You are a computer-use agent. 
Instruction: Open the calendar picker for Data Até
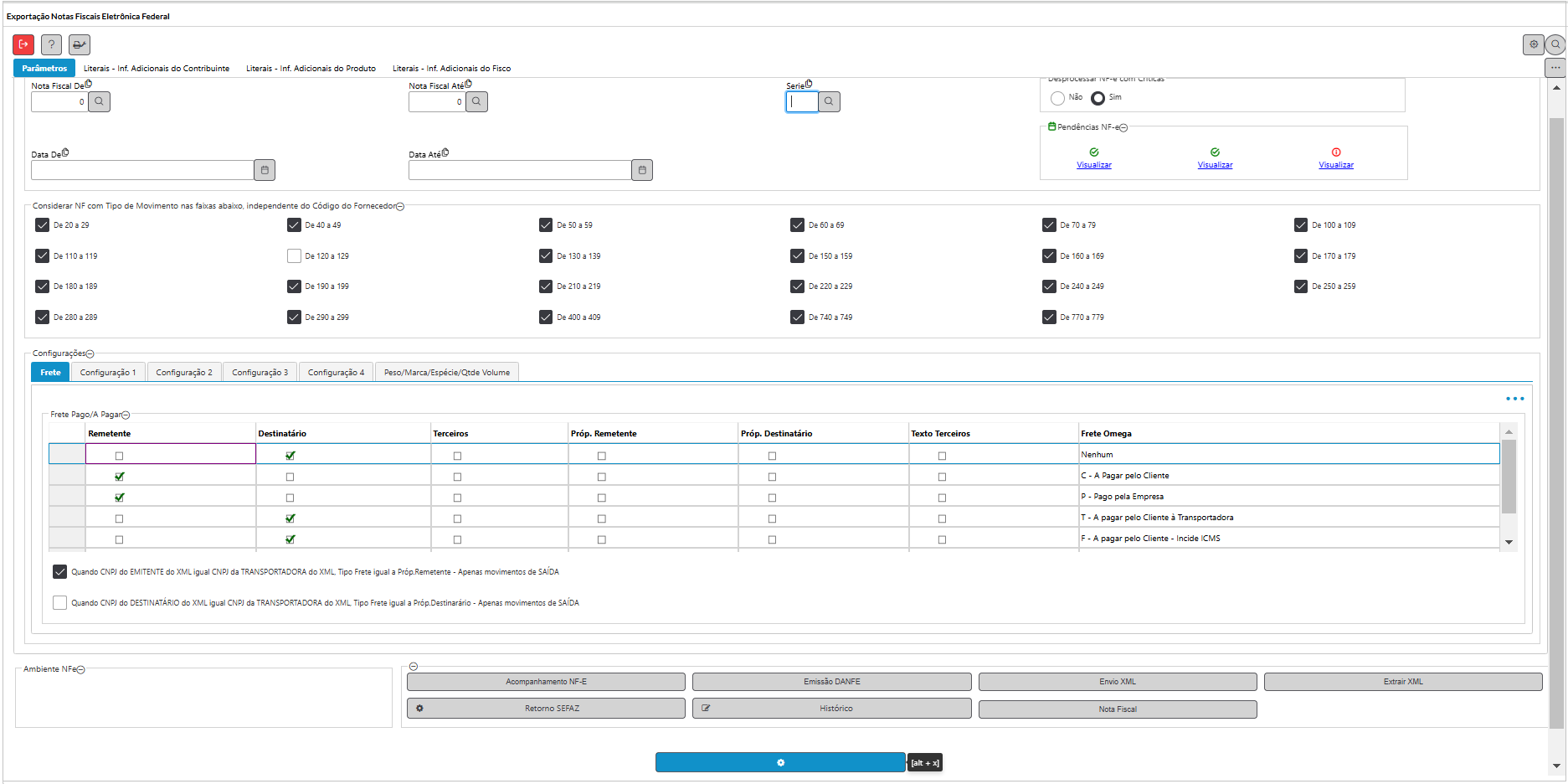(x=642, y=170)
